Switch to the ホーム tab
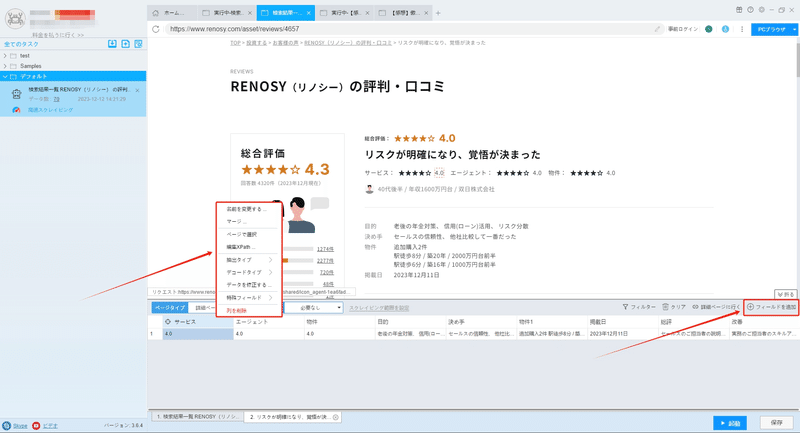Screen dimensions: 800x433 172,13
